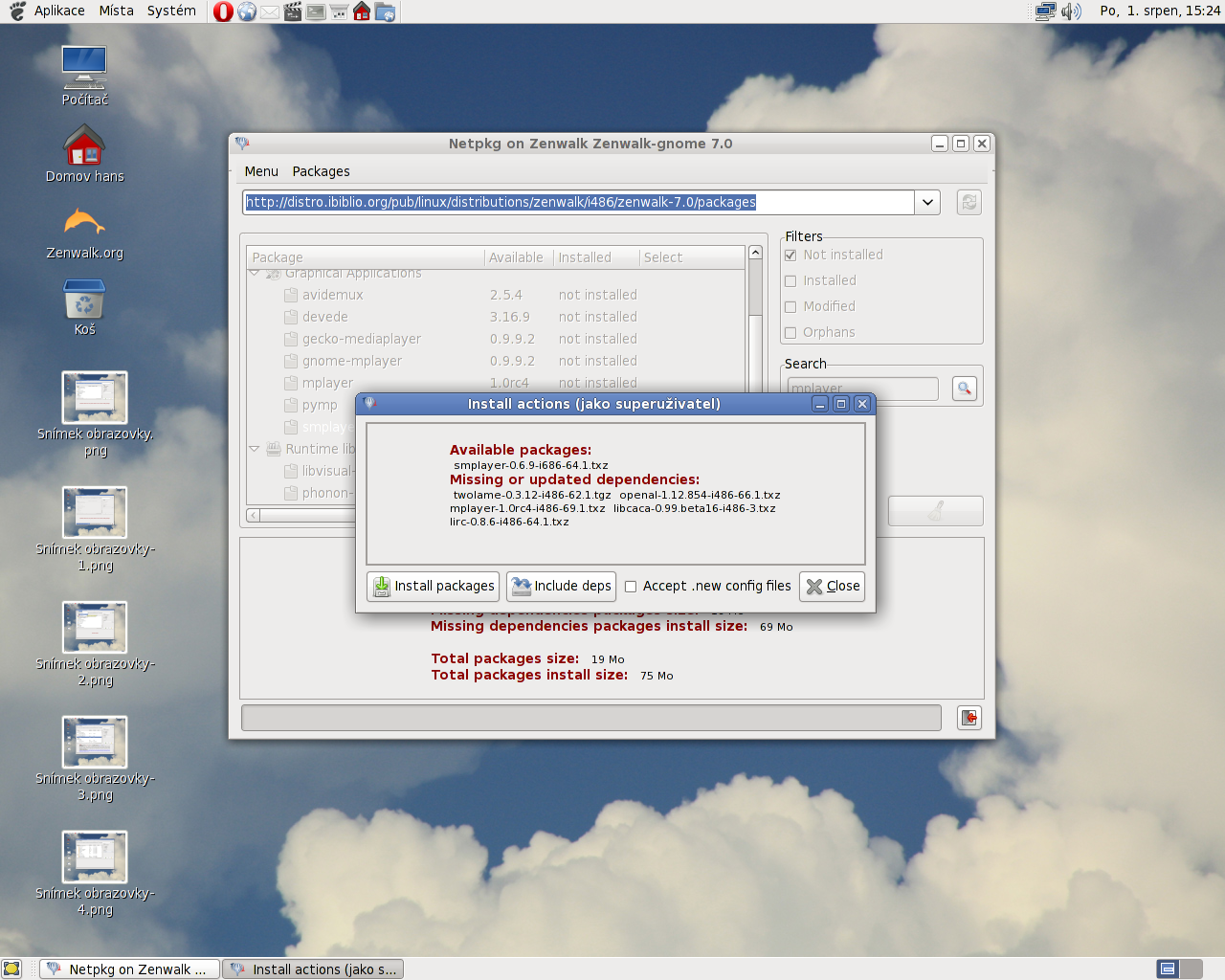Screen dimensions: 1225x980
Task: Collapse the Graphical Applications tree group
Action: [255, 273]
